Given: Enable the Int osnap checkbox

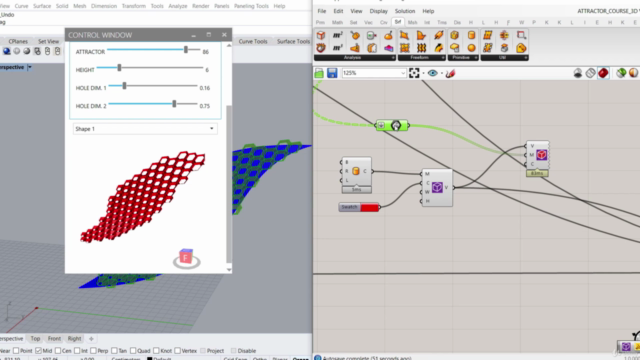Looking at the screenshot, I should pos(77,351).
